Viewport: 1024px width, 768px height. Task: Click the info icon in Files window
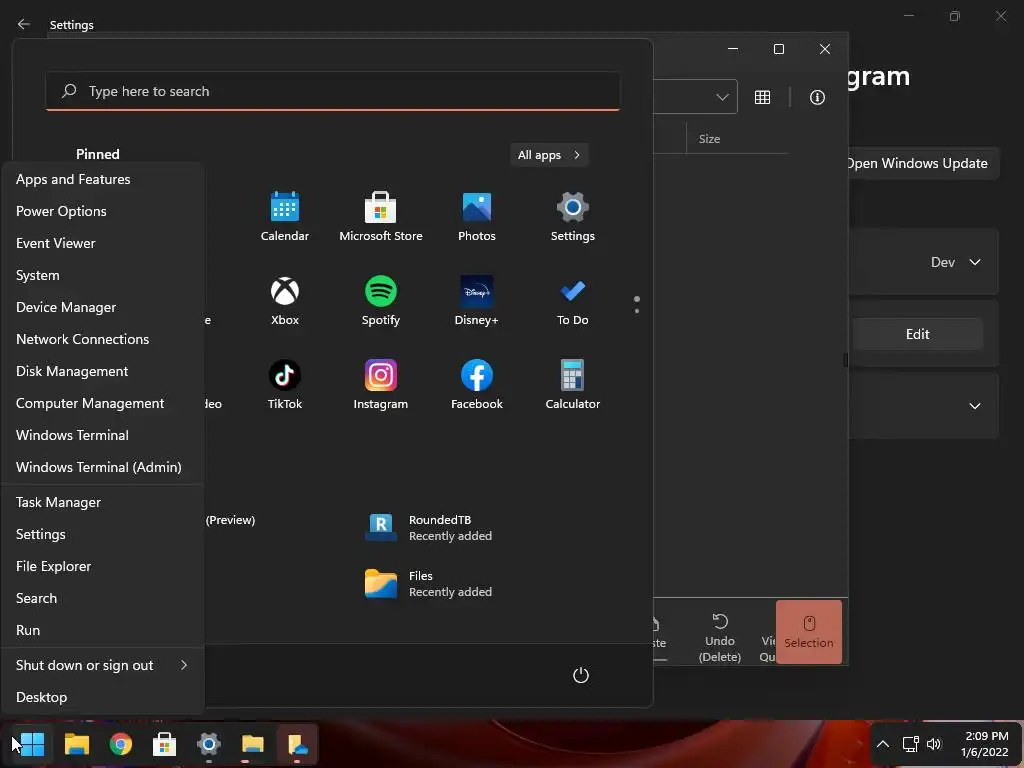click(x=817, y=97)
